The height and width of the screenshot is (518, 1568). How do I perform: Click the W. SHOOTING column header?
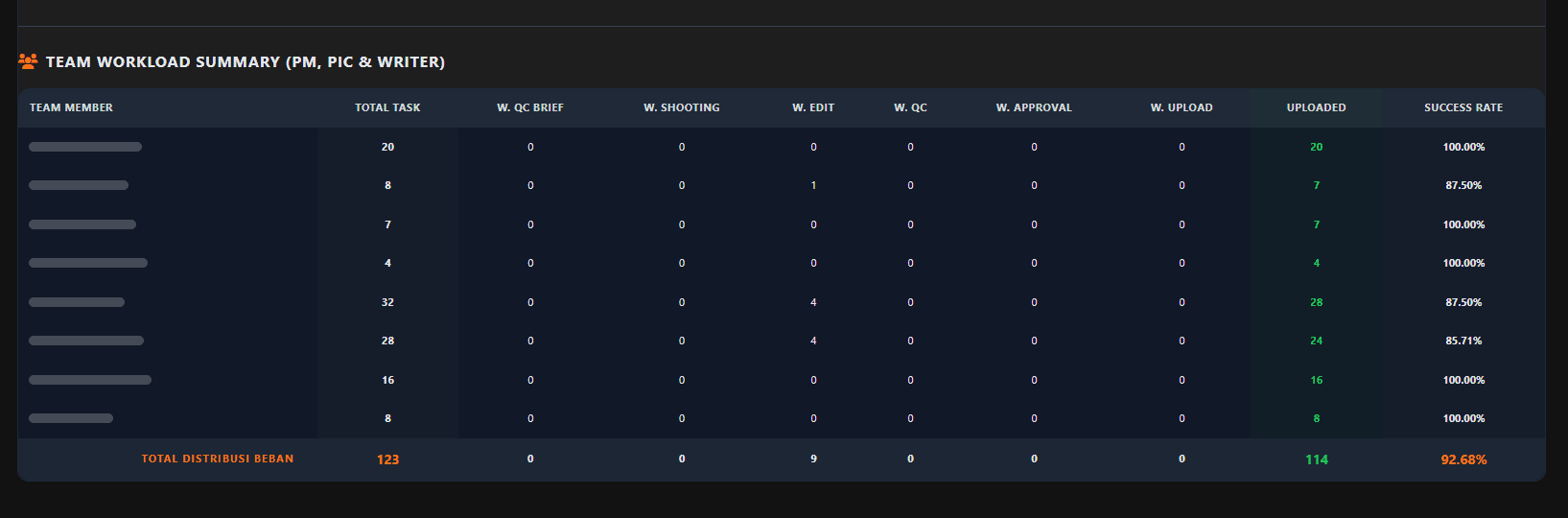(x=682, y=107)
